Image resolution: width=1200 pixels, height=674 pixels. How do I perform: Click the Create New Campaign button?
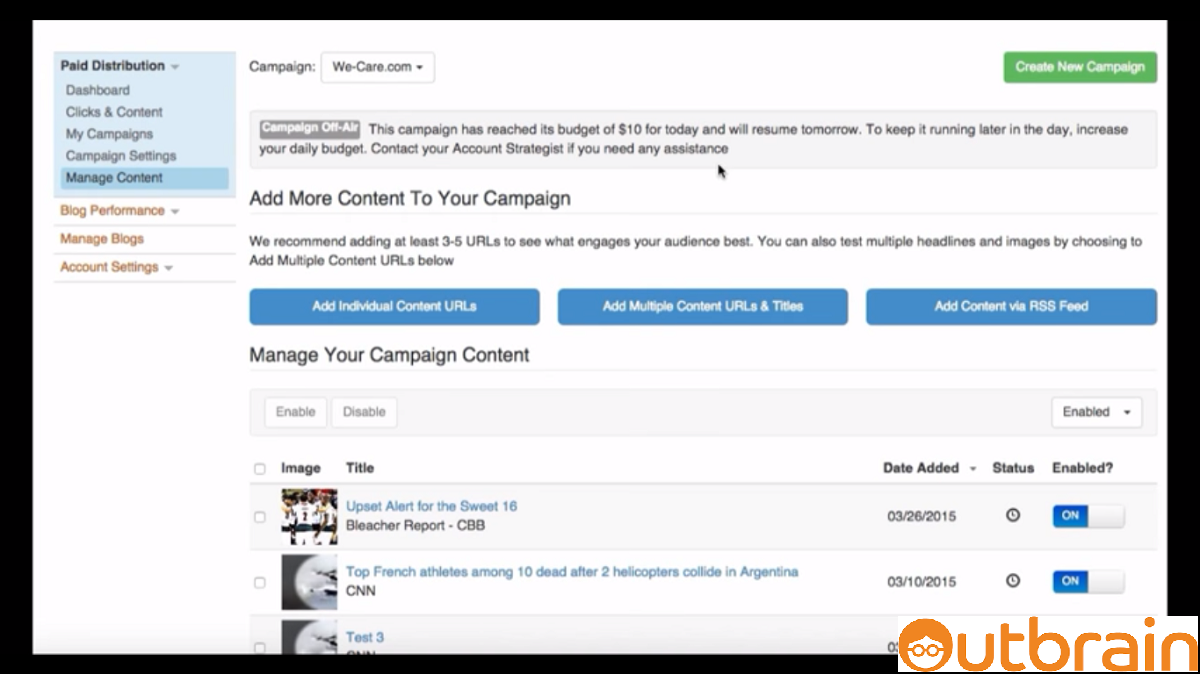tap(1080, 67)
